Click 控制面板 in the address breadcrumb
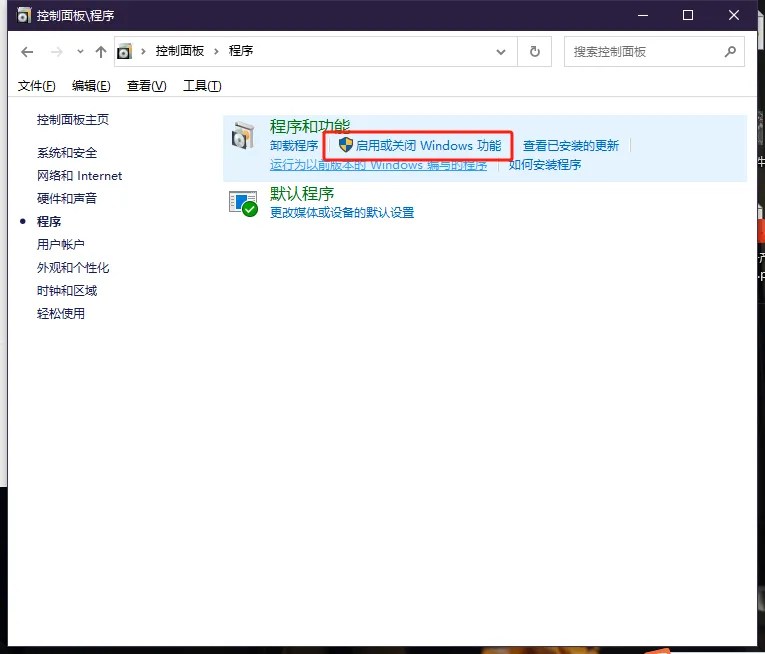 tap(180, 51)
